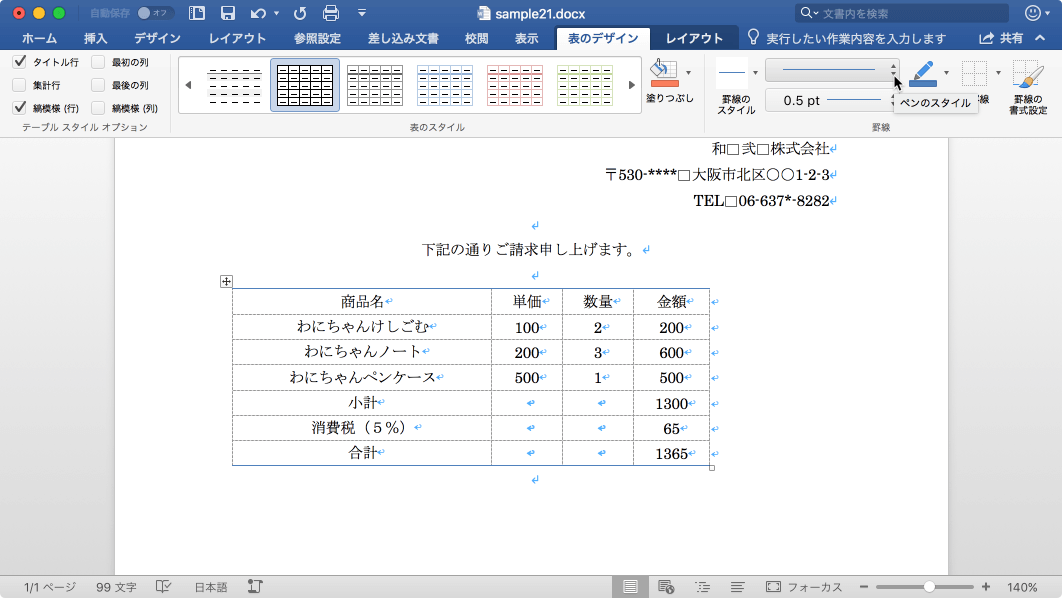Click the 140% zoom level
This screenshot has width=1062, height=598.
tap(1022, 587)
